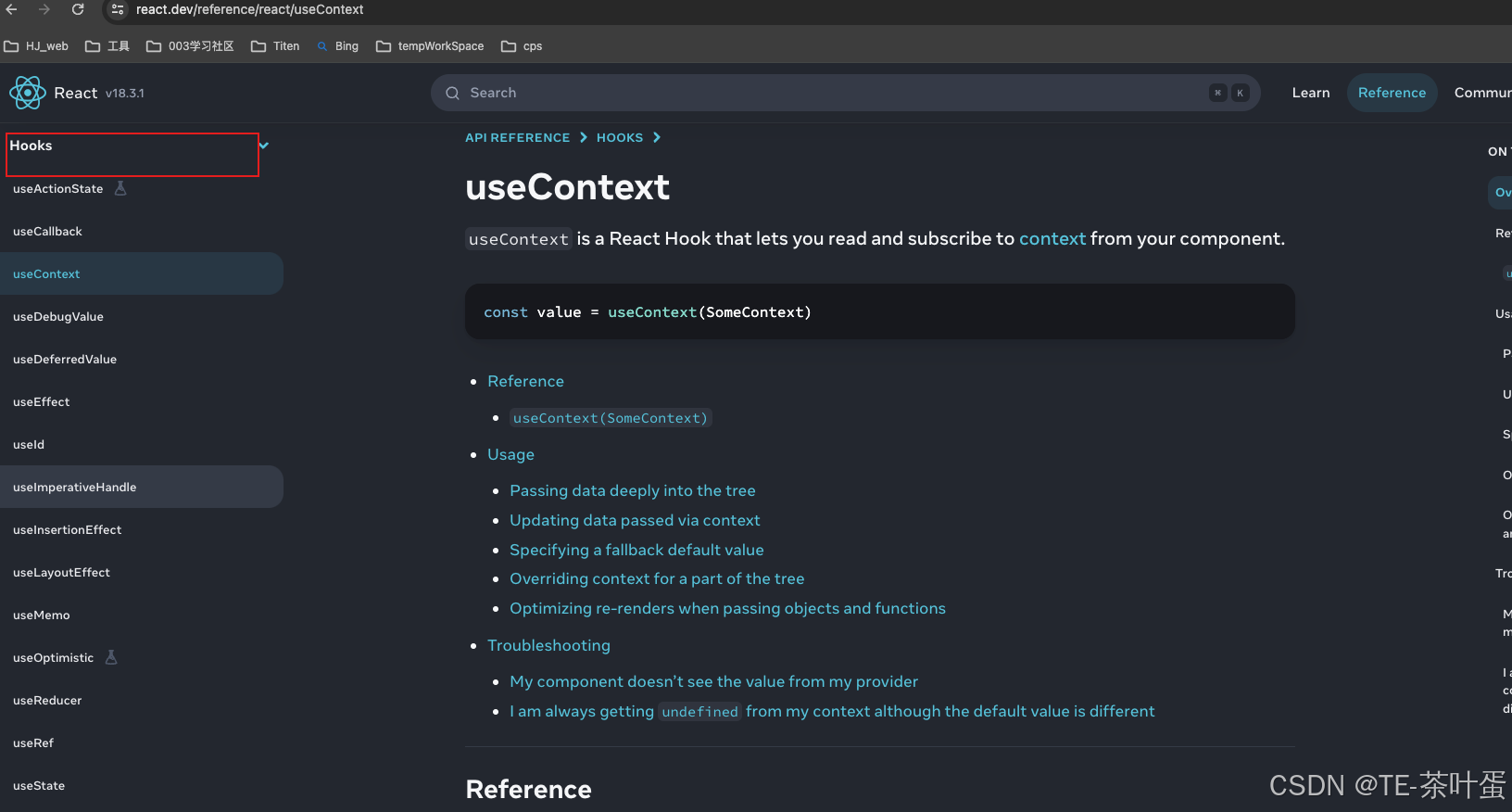Open the Bing bookmark
1512x812 pixels.
point(338,46)
